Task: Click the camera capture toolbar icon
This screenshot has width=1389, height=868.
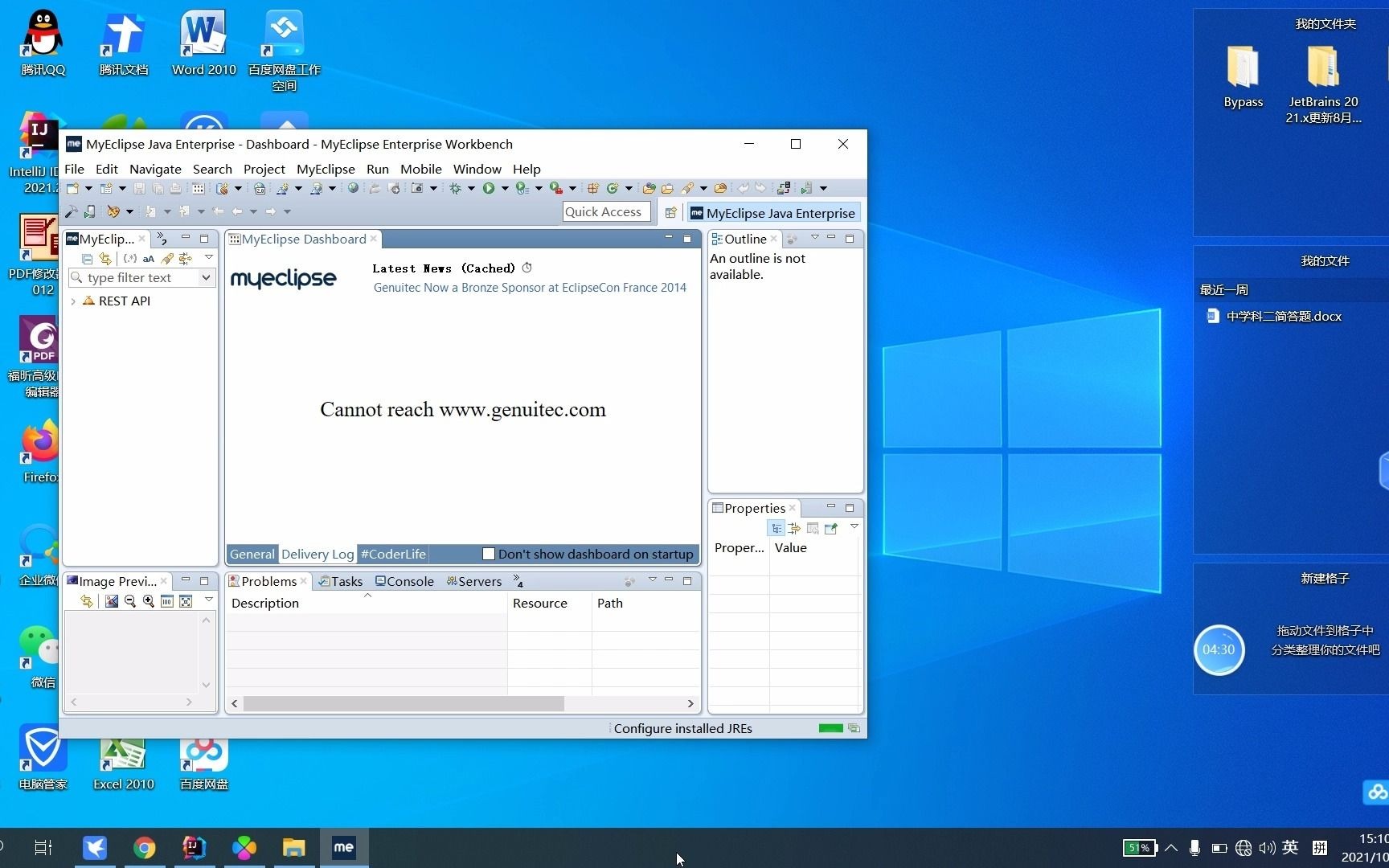Action: pos(417,188)
